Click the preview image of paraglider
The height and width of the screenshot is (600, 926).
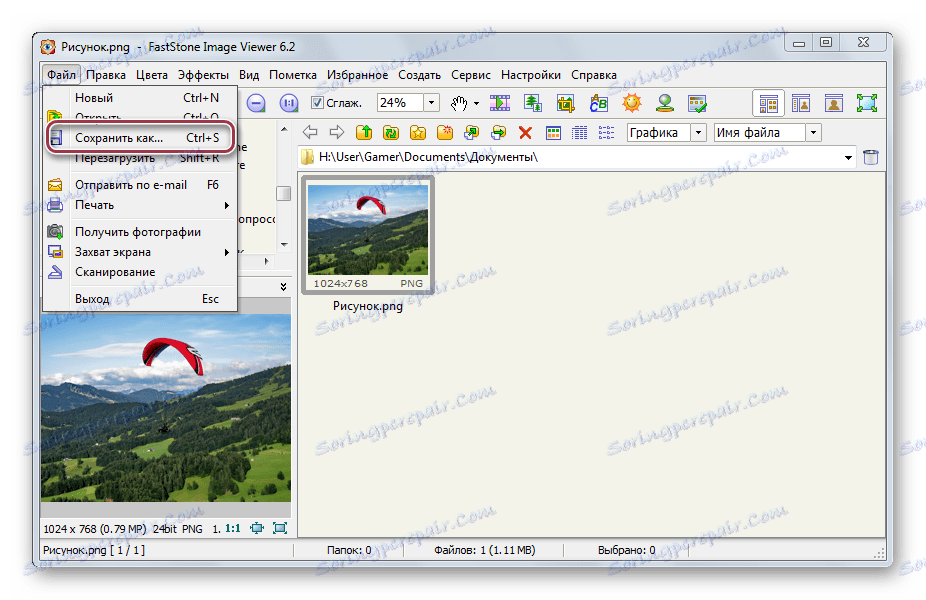[166, 407]
